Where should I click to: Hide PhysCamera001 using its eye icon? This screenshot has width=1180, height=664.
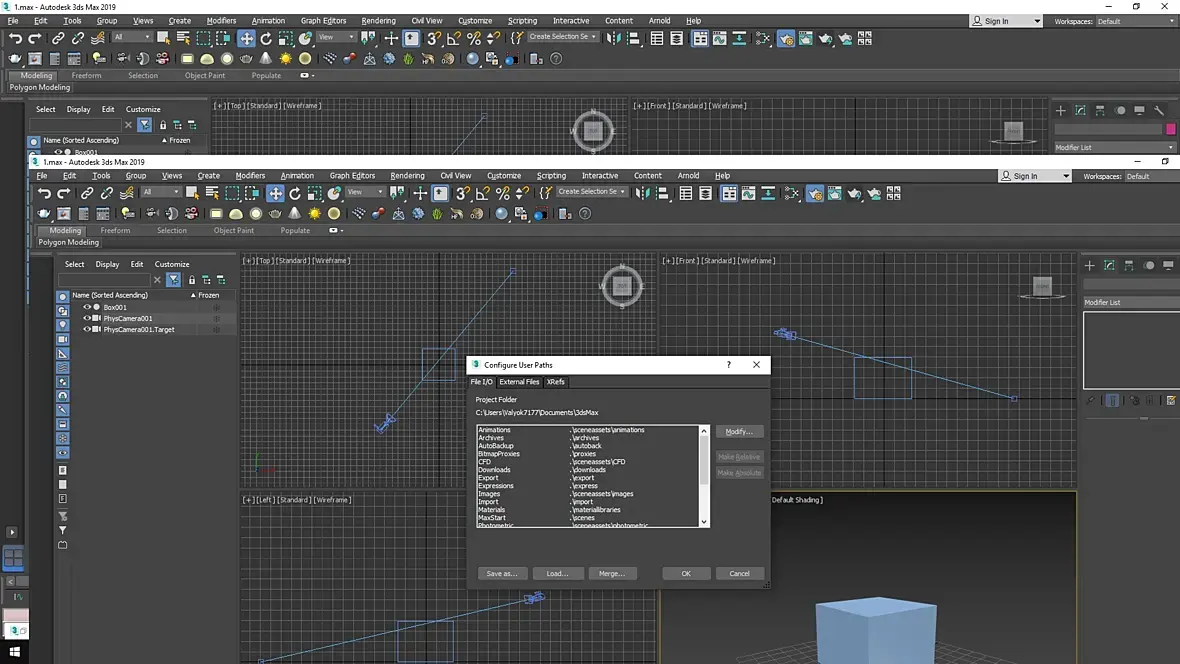[87, 318]
